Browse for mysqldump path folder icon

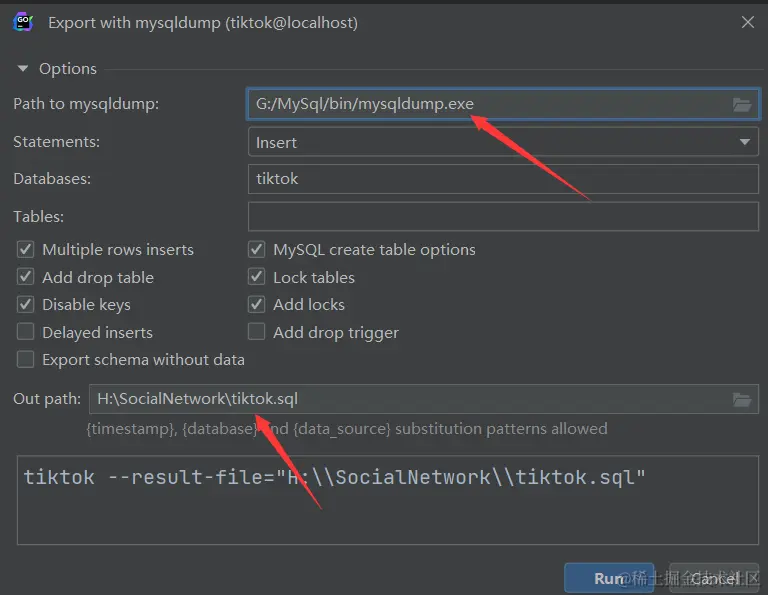741,104
